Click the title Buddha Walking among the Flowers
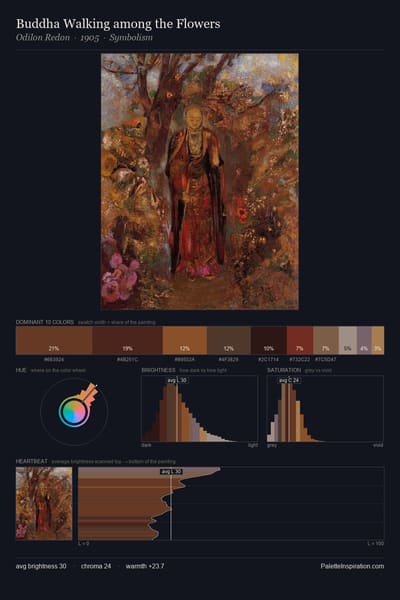 (118, 24)
